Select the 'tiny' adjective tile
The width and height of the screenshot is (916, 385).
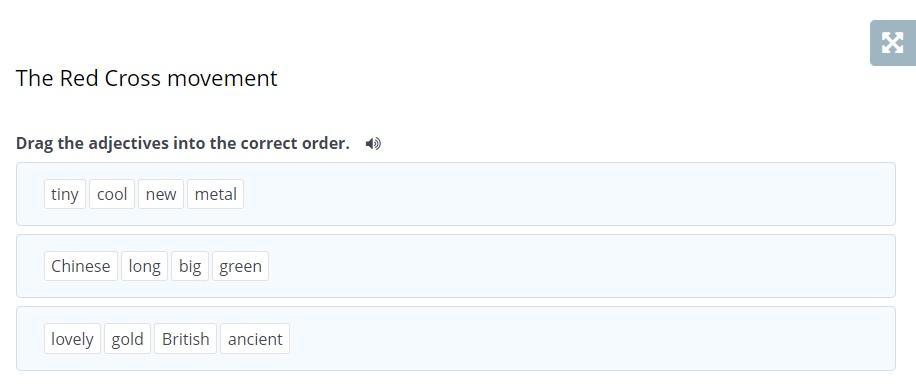(x=65, y=194)
